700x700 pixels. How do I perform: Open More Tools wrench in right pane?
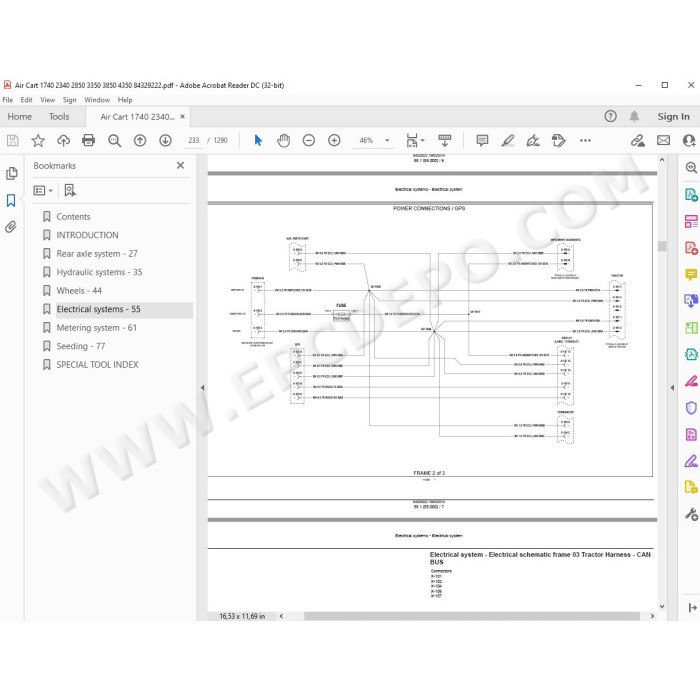691,514
